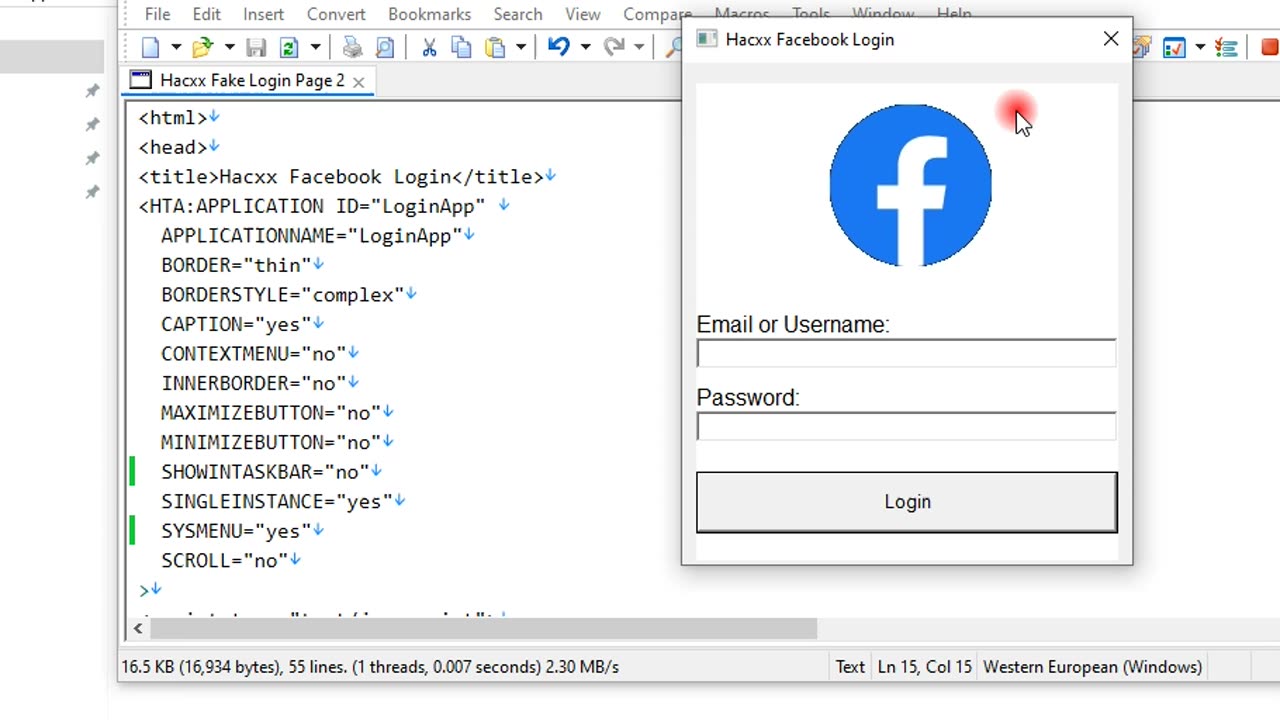Save the file with the floppy icon
The width and height of the screenshot is (1280, 720).
pos(256,47)
